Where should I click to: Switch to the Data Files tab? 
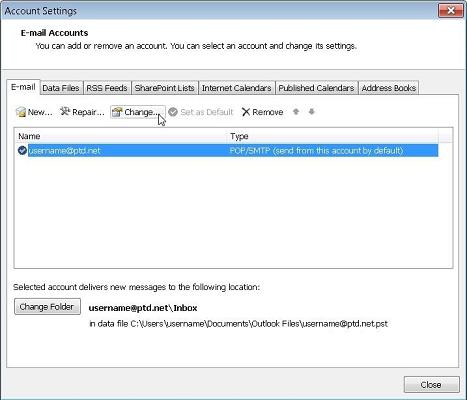coord(61,88)
